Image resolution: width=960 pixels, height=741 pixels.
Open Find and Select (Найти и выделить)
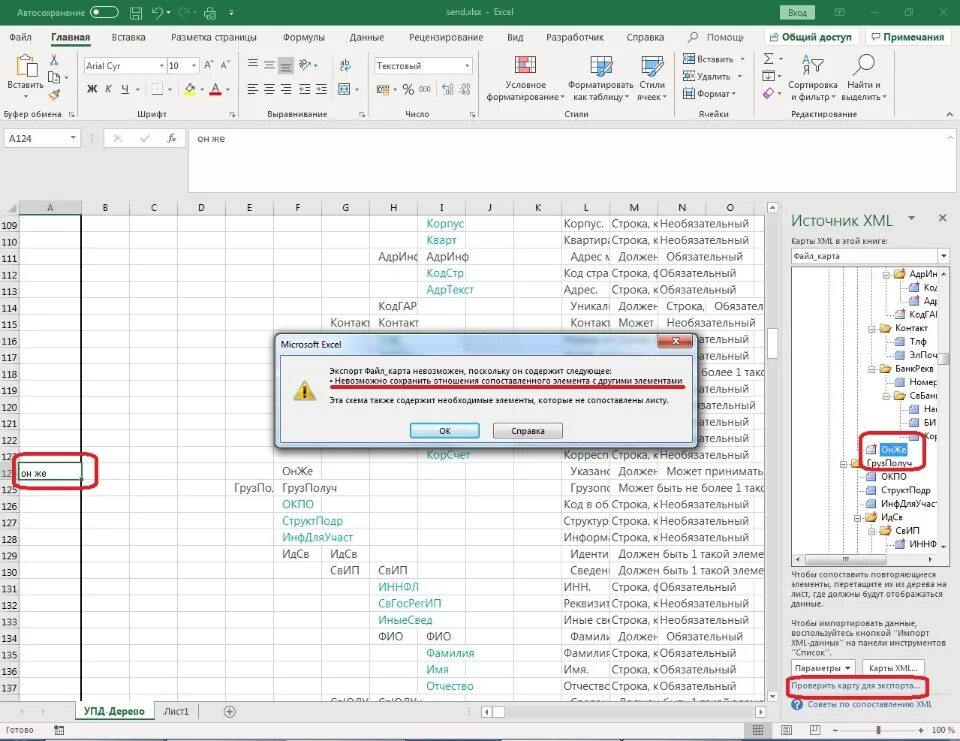point(864,78)
